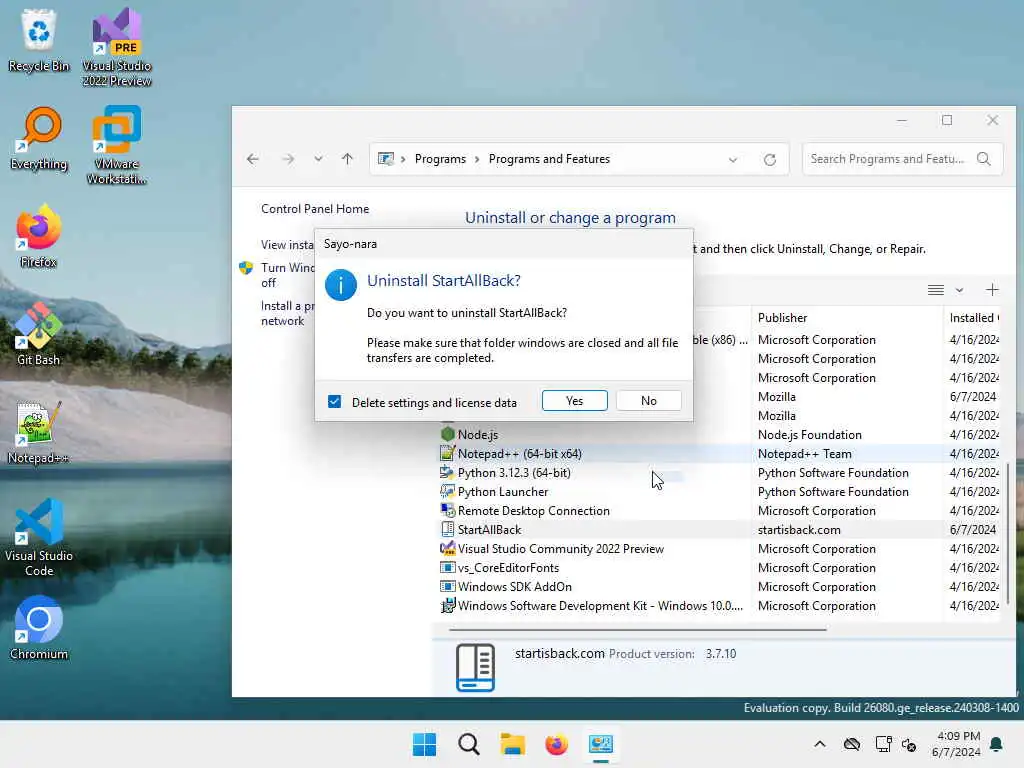Select Visual Studio Community 2022 Preview row
This screenshot has width=1024, height=768.
tap(716, 549)
